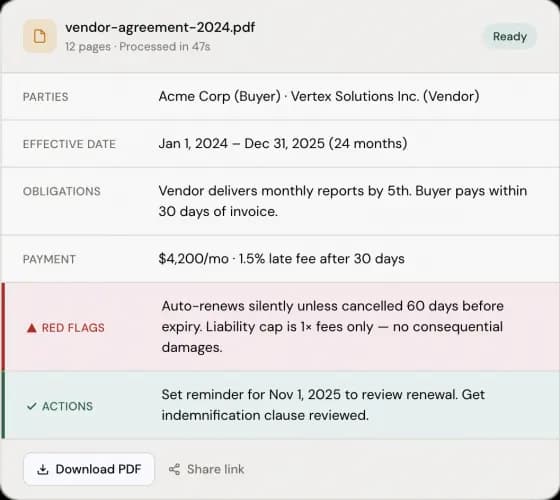Select the Obligations row label
This screenshot has height=500, width=560.
pyautogui.click(x=62, y=191)
